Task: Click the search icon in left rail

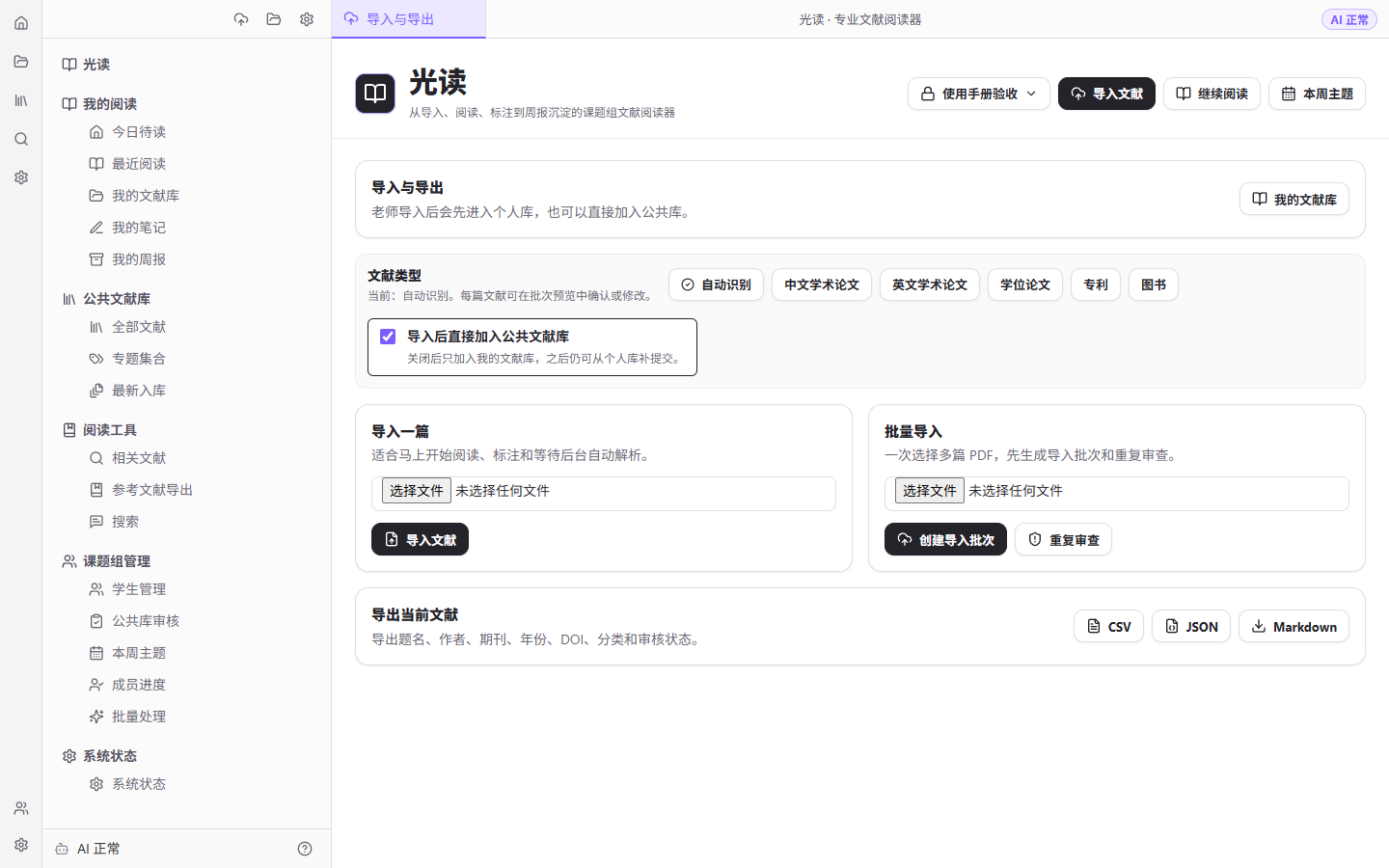Action: [21, 139]
